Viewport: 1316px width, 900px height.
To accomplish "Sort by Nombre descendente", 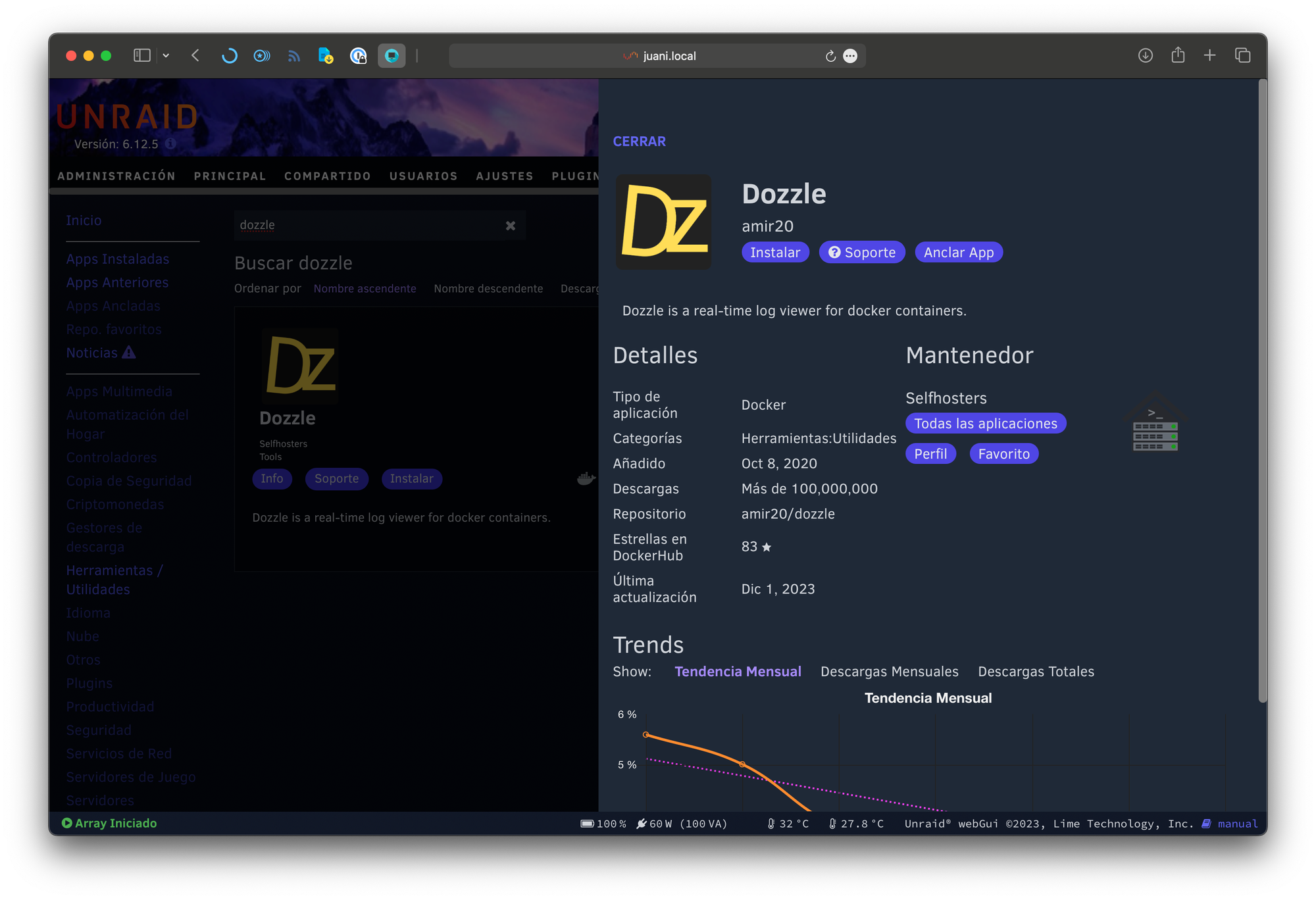I will coord(488,289).
